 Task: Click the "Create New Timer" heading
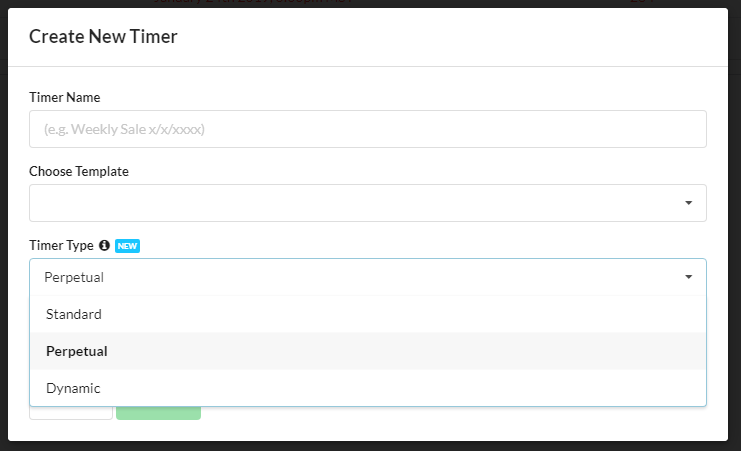(103, 37)
